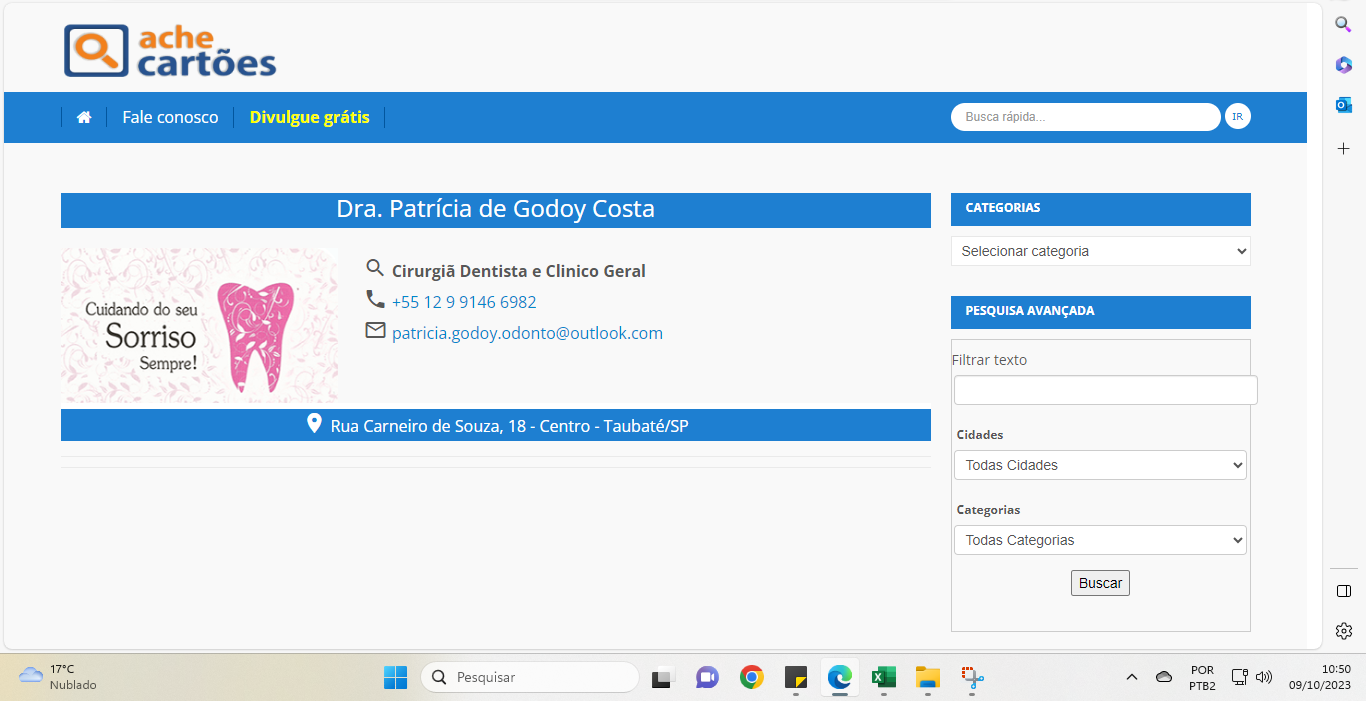
Task: Click the plus icon in Edge sidebar
Action: pos(1343,148)
